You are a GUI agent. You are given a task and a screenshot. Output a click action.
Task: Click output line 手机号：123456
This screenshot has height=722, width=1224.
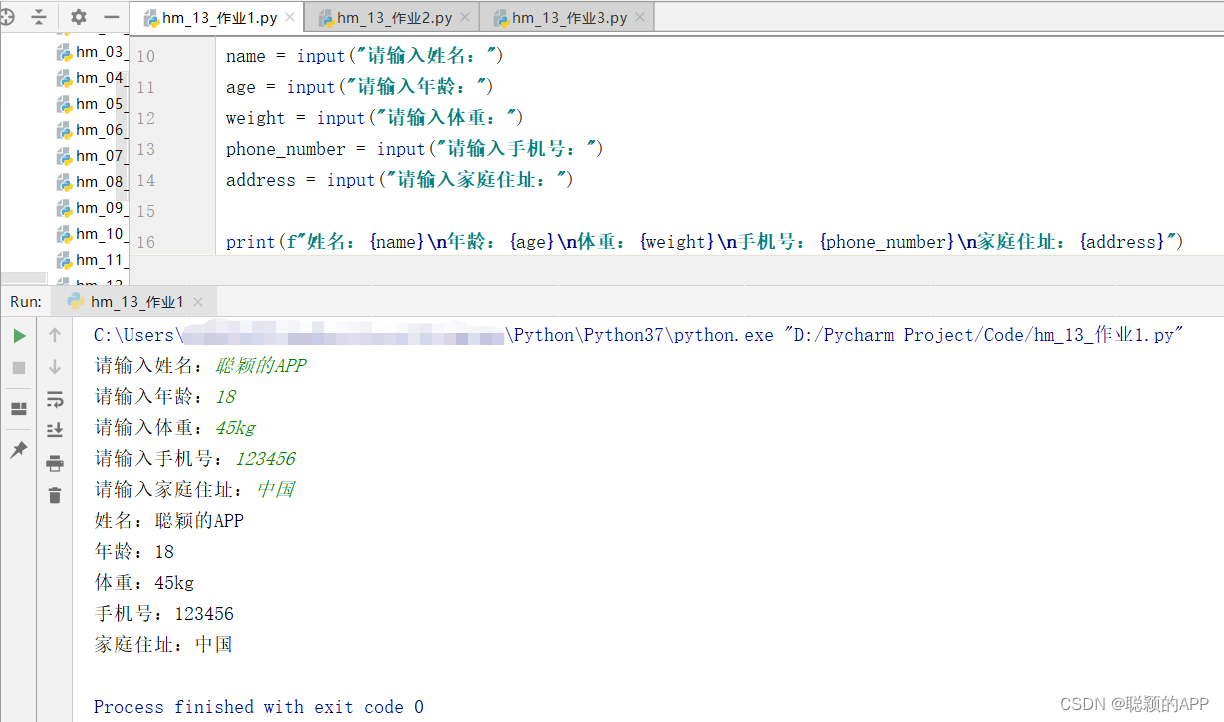(164, 614)
